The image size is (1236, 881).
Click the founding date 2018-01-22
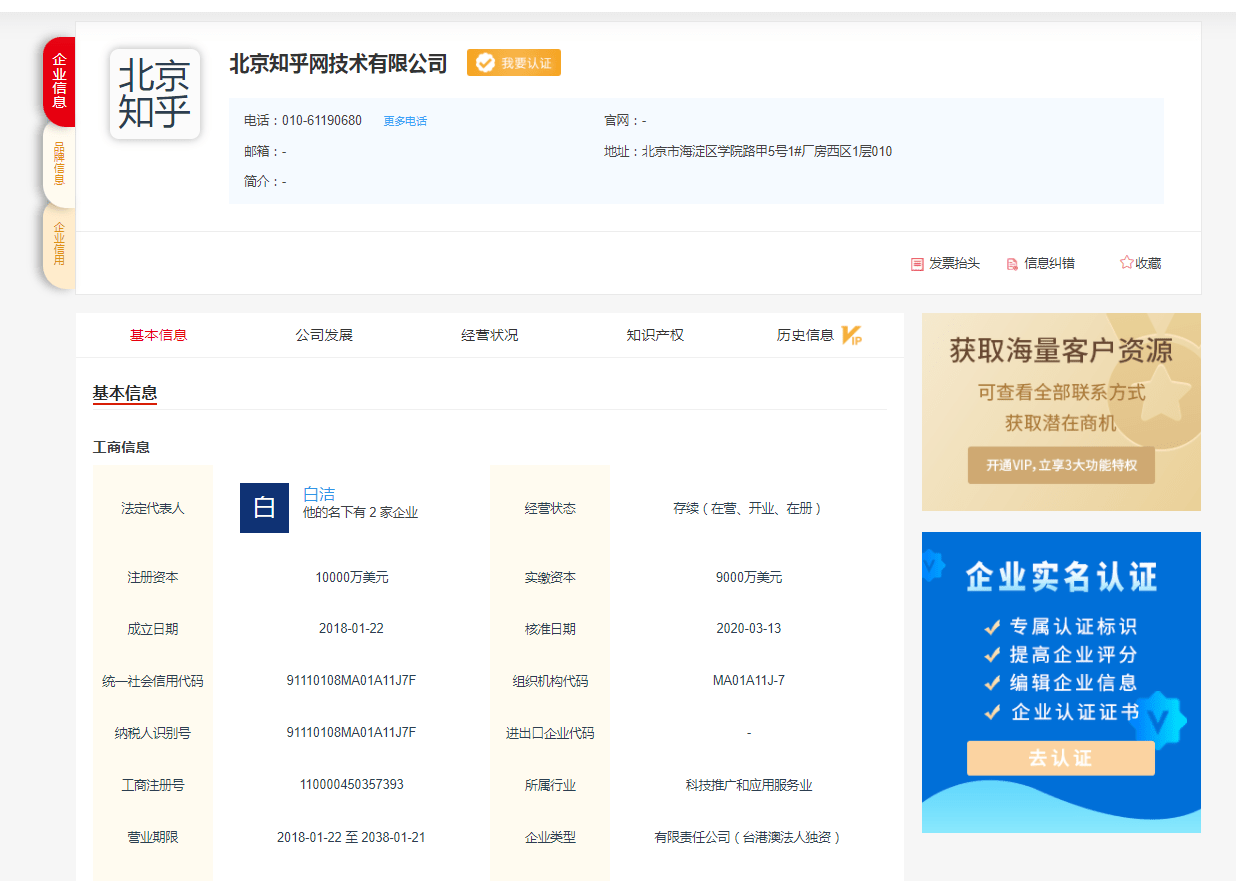(351, 629)
